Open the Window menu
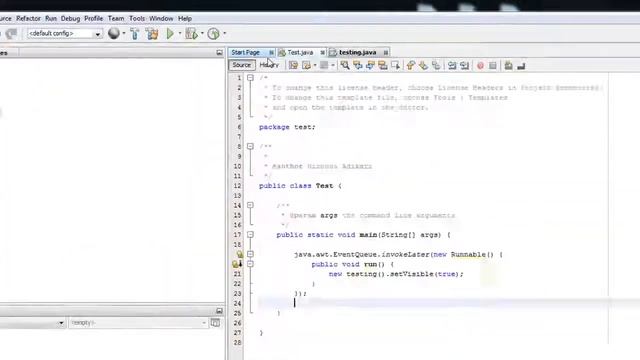Screen dimensions: 640x360 pos(161,18)
